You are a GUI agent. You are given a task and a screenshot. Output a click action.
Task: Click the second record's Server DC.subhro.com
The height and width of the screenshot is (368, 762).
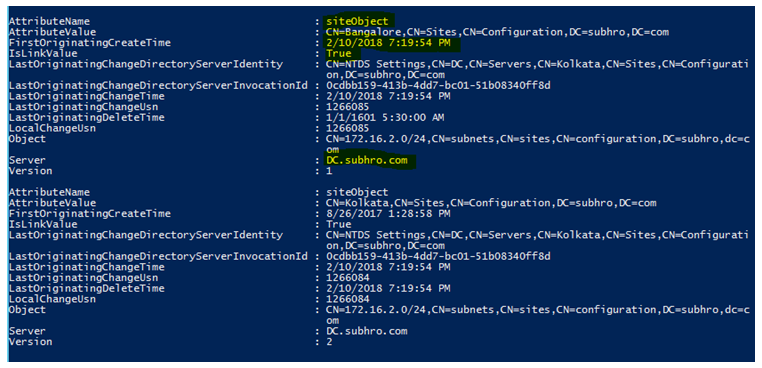367,332
